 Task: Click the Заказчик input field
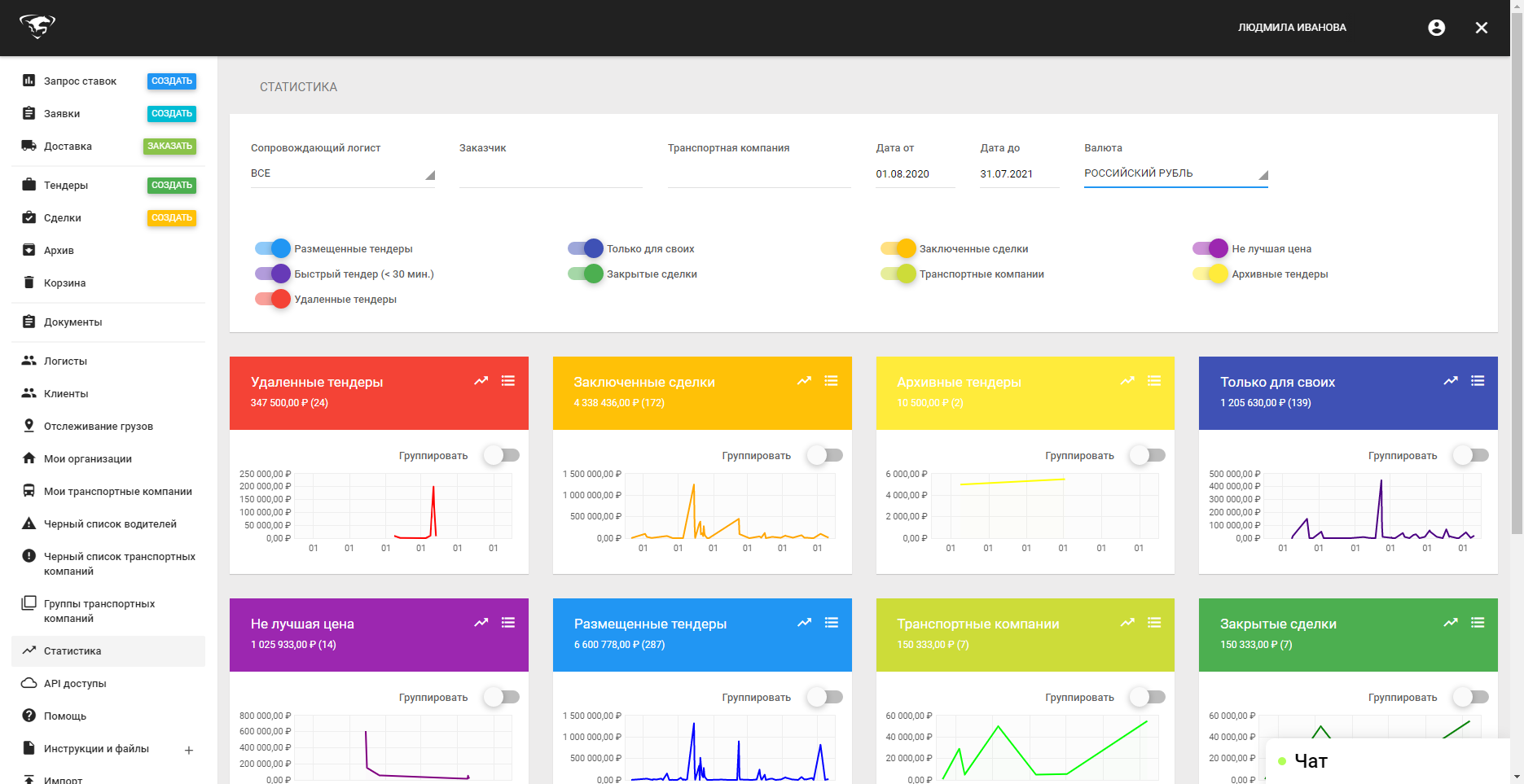coord(551,173)
